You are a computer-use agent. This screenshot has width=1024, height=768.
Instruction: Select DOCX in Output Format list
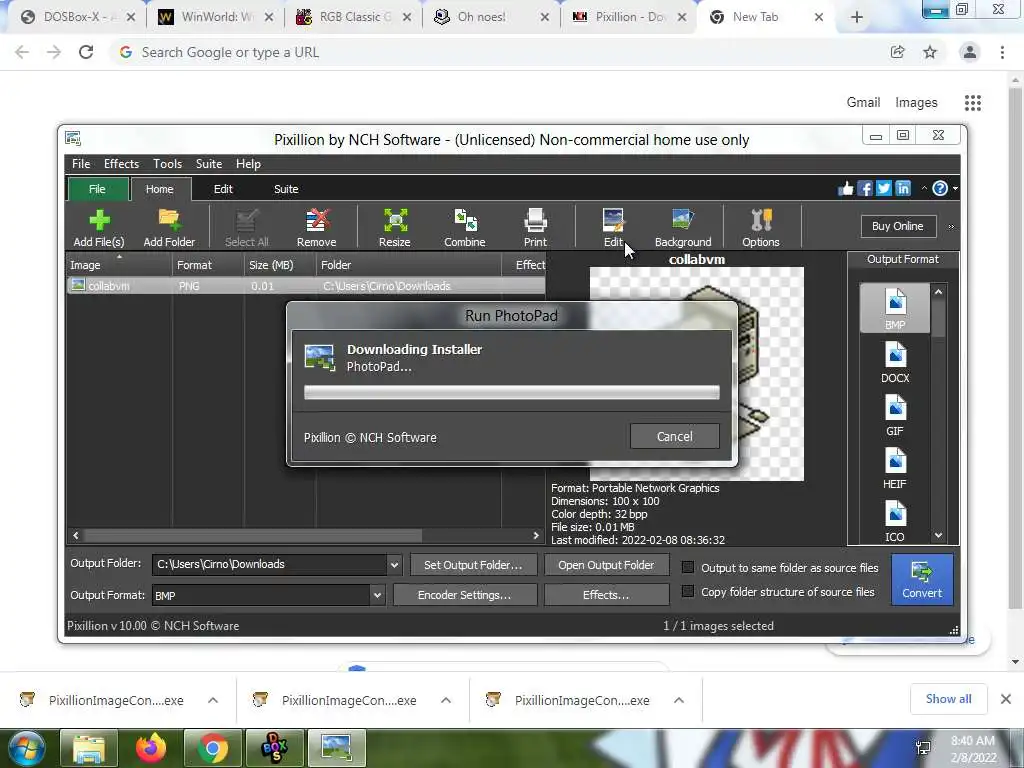[x=895, y=362]
